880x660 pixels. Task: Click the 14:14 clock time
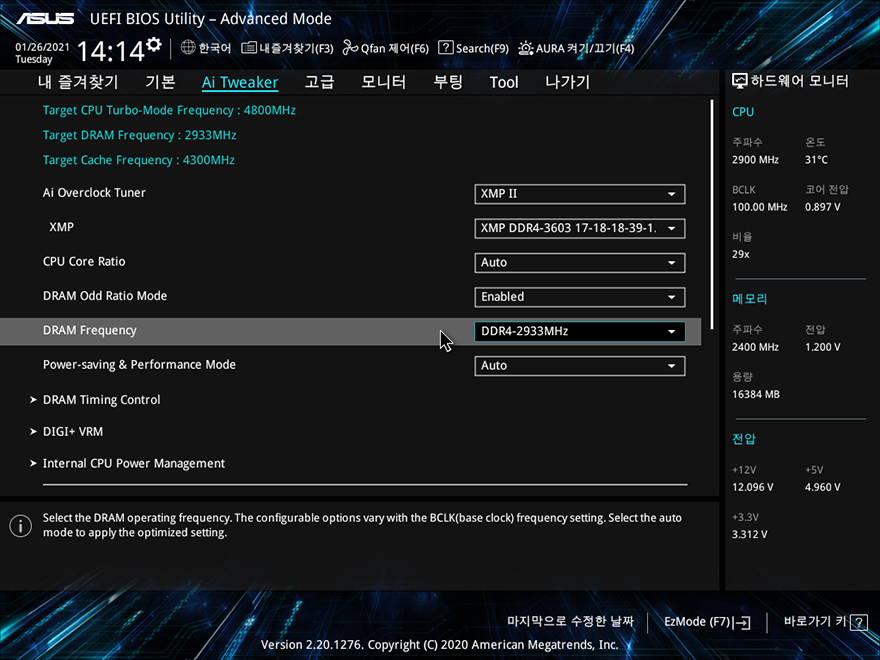pos(111,51)
